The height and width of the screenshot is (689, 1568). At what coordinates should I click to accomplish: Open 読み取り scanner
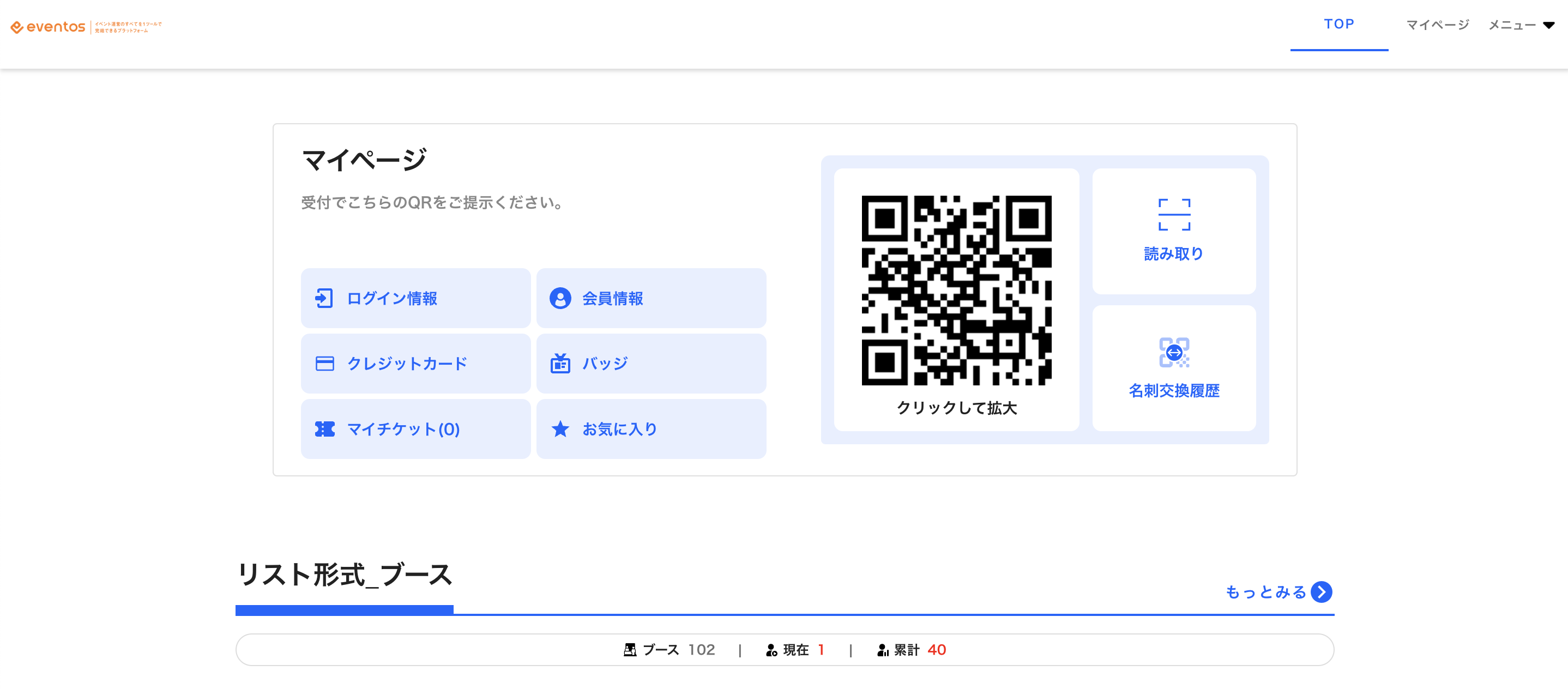[1174, 231]
